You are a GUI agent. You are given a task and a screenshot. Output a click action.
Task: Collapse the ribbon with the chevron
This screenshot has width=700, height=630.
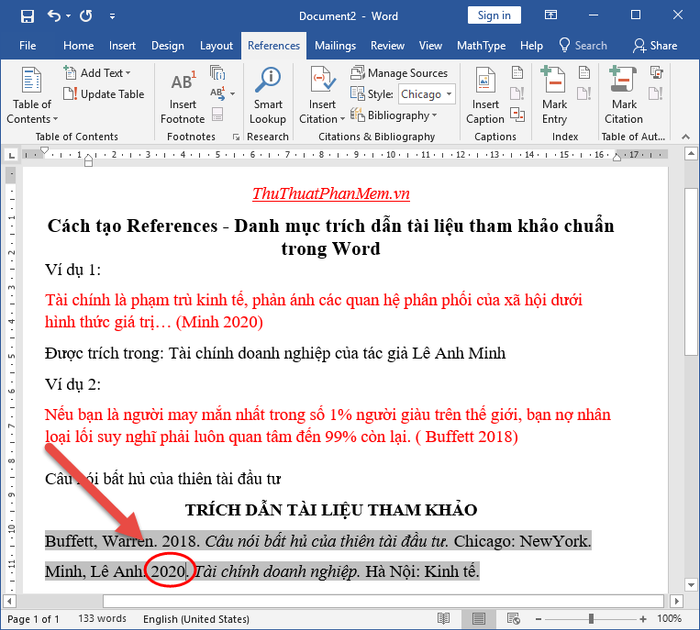click(686, 137)
